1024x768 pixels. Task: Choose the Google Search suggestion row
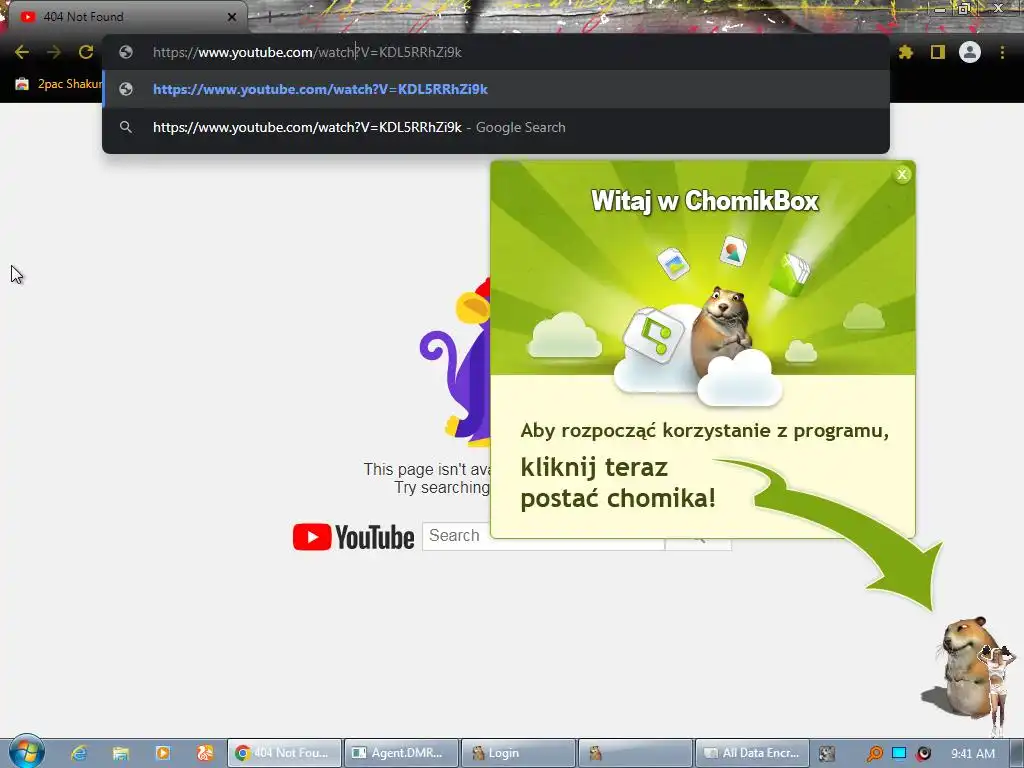(x=496, y=127)
